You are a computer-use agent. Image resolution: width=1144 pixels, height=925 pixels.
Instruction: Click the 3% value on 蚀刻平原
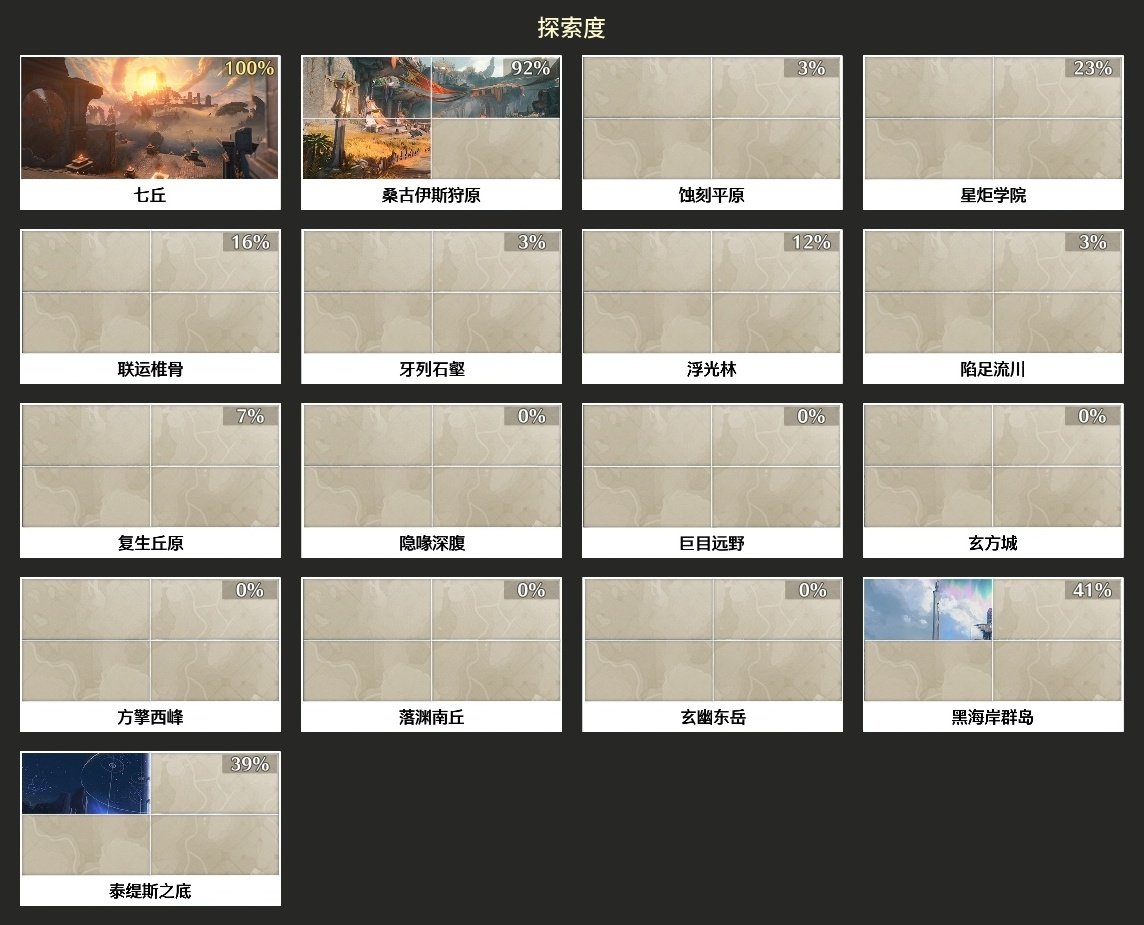[x=811, y=68]
